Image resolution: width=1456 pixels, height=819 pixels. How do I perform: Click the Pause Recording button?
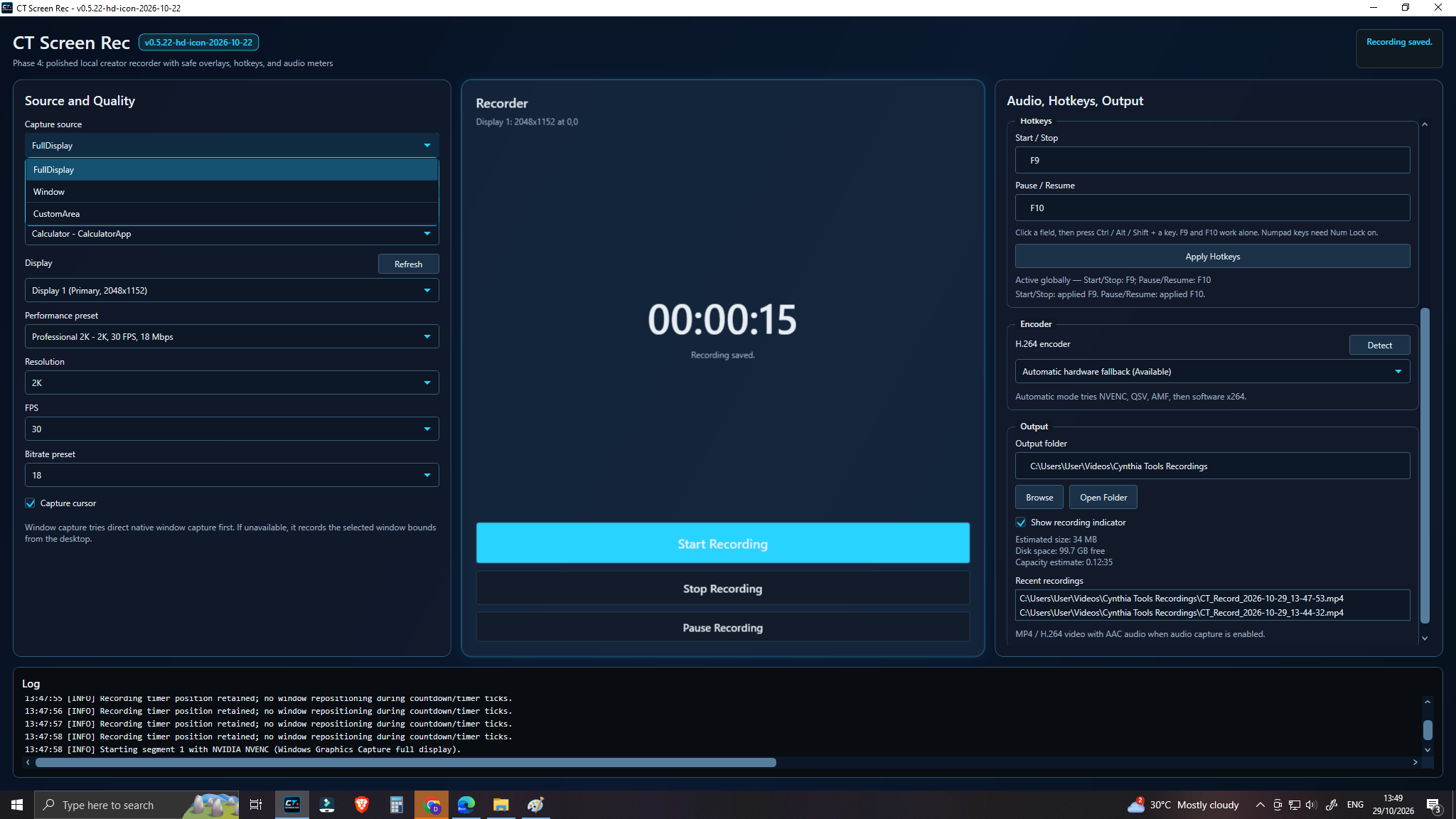pyautogui.click(x=722, y=628)
